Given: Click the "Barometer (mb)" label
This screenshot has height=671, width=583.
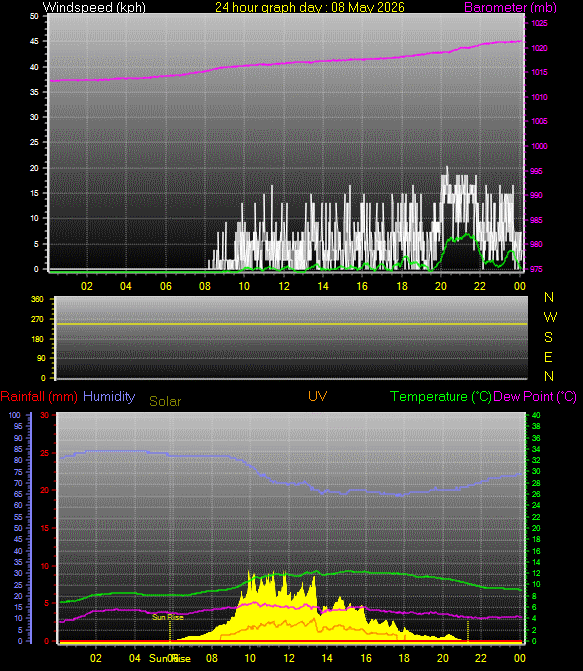Looking at the screenshot, I should pyautogui.click(x=510, y=7).
